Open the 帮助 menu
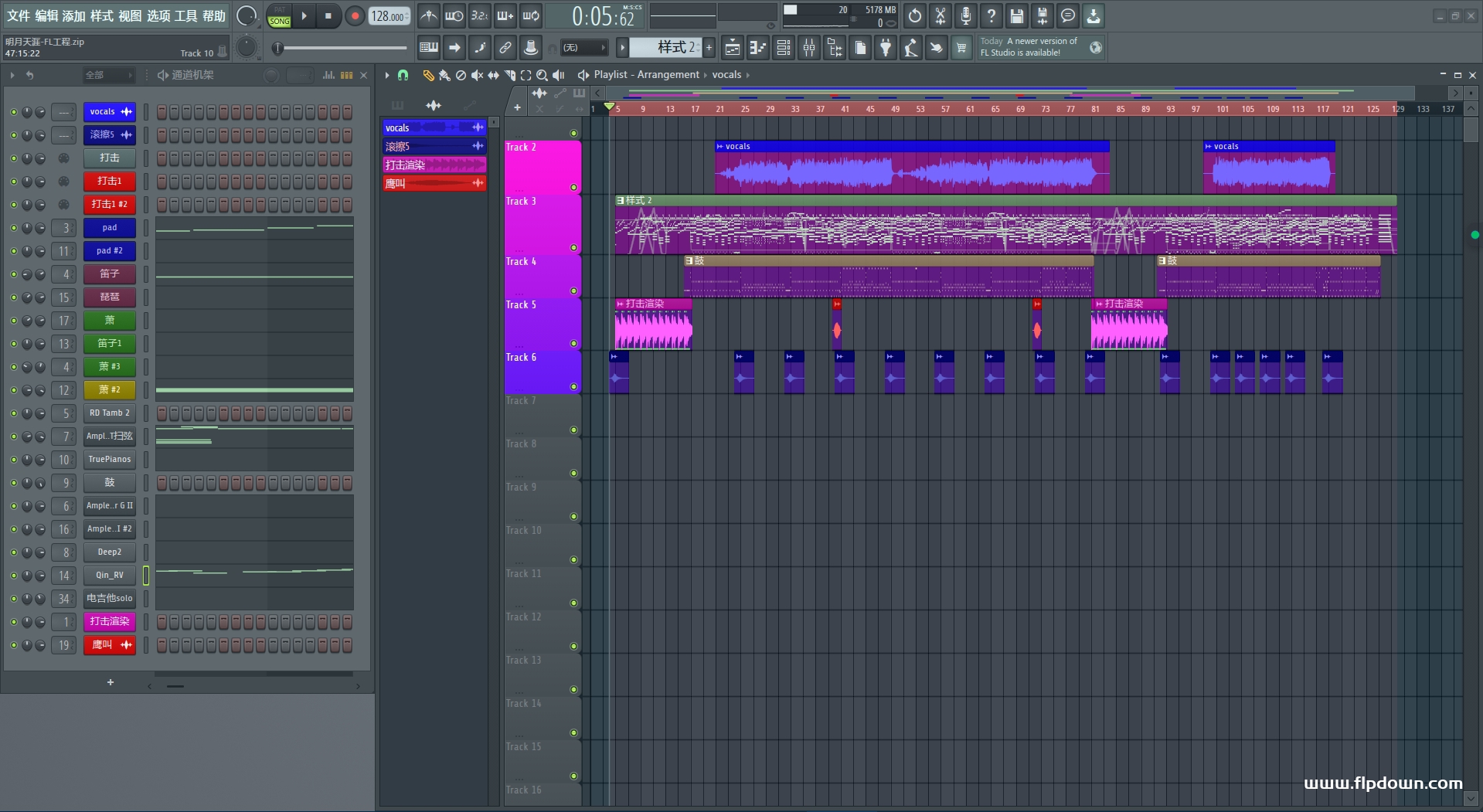 (214, 15)
